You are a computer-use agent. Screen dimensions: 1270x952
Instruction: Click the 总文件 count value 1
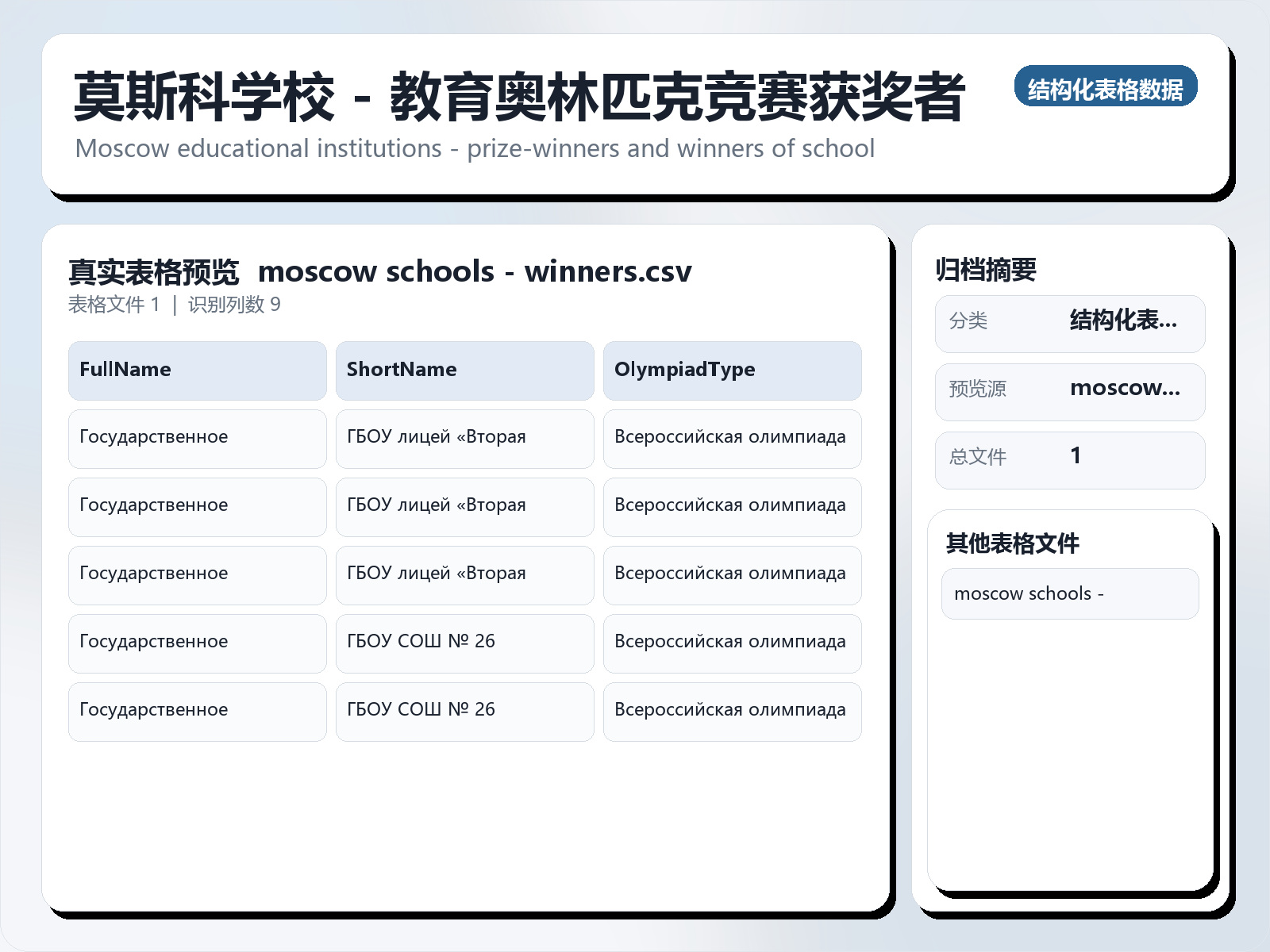[1076, 457]
